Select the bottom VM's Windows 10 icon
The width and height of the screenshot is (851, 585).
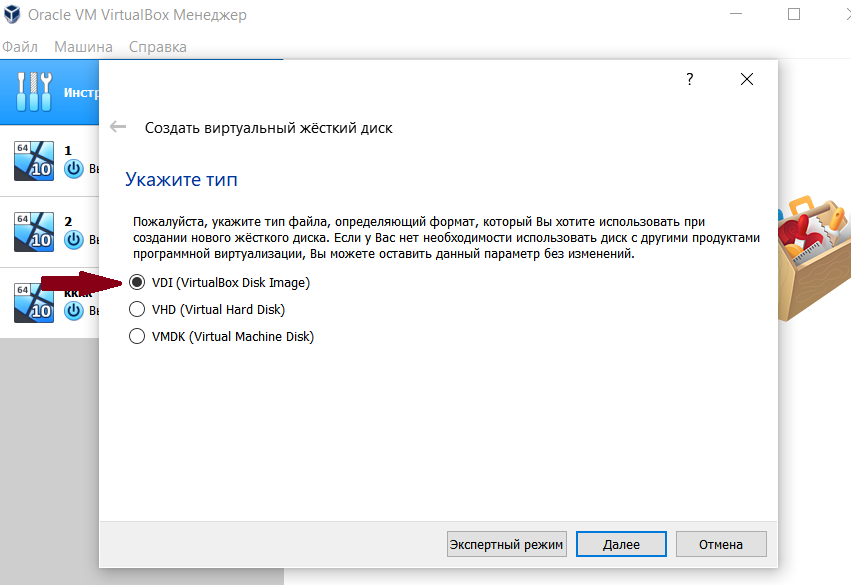click(33, 302)
